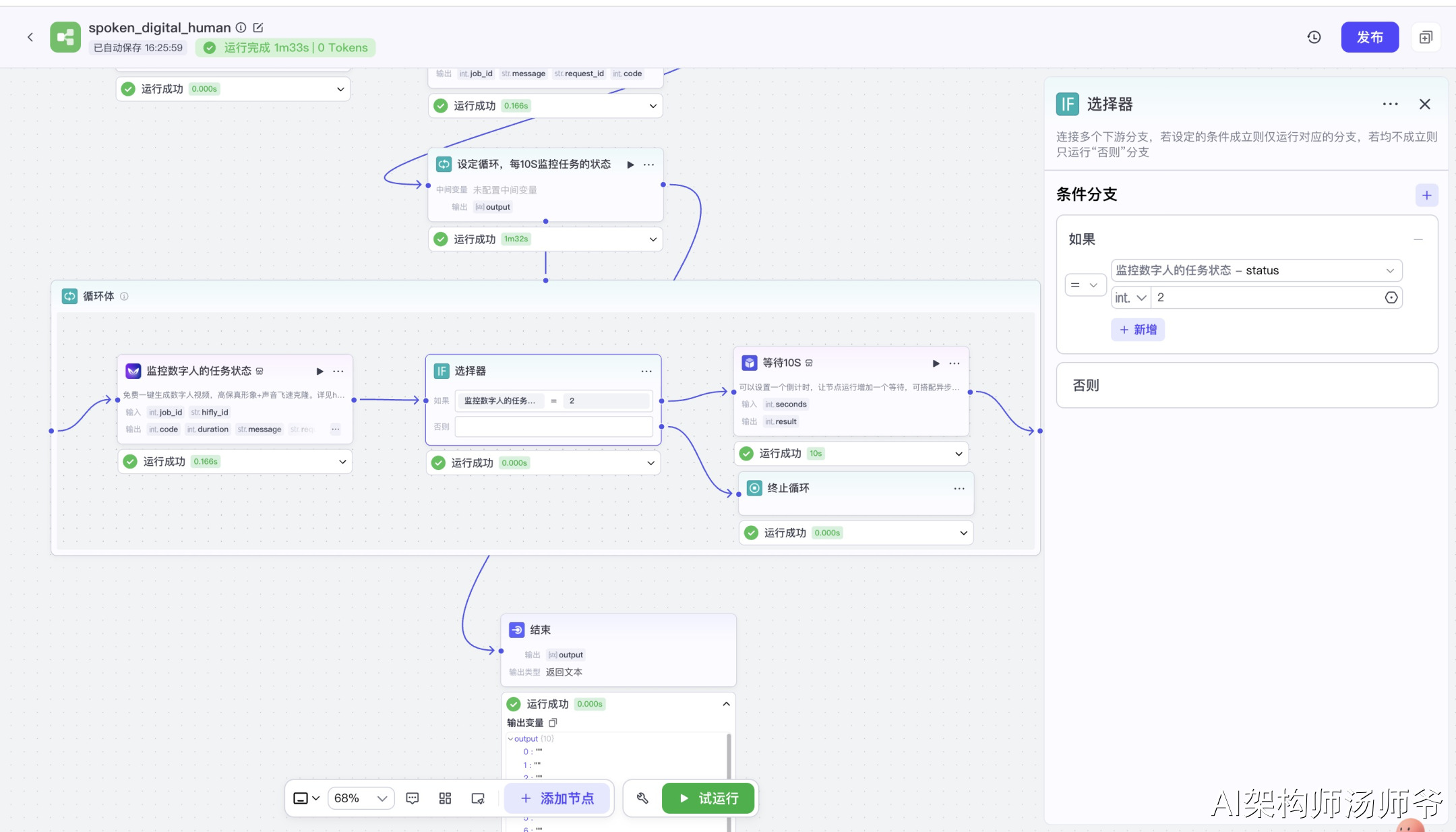Click the copy output variables icon
This screenshot has height=832, width=1456.
(x=553, y=723)
